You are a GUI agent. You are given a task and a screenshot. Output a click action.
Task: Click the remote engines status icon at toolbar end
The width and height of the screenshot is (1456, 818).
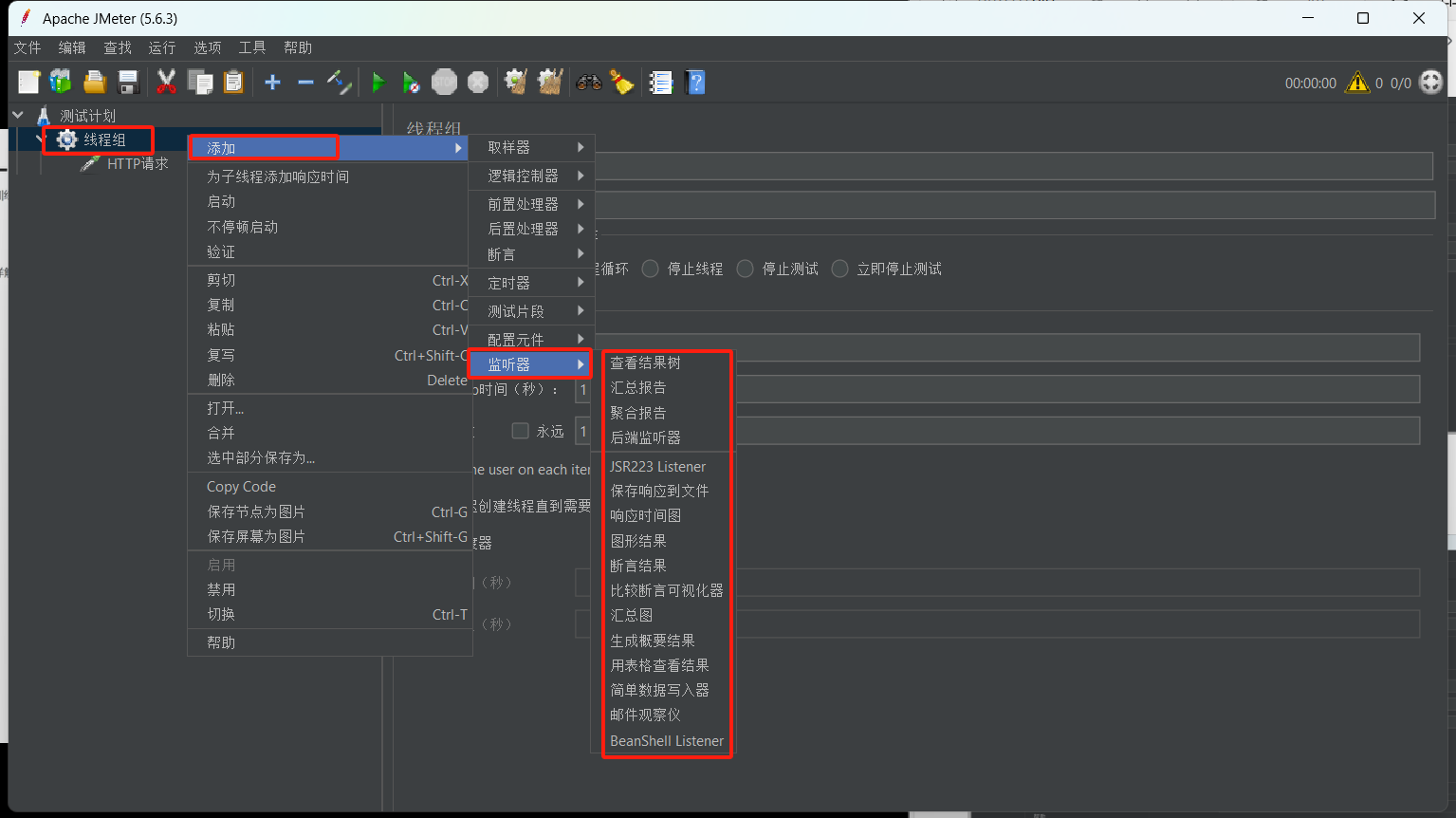click(1430, 83)
